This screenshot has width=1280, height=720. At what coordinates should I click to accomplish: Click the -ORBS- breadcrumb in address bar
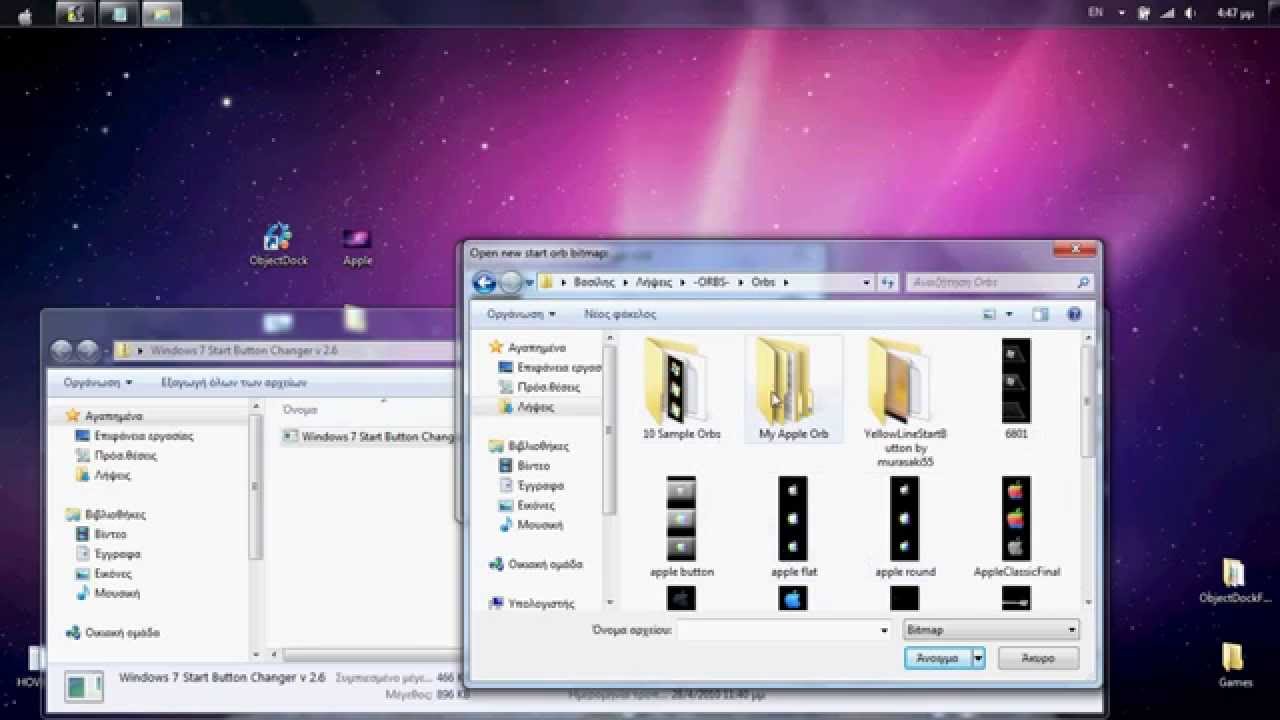(712, 283)
